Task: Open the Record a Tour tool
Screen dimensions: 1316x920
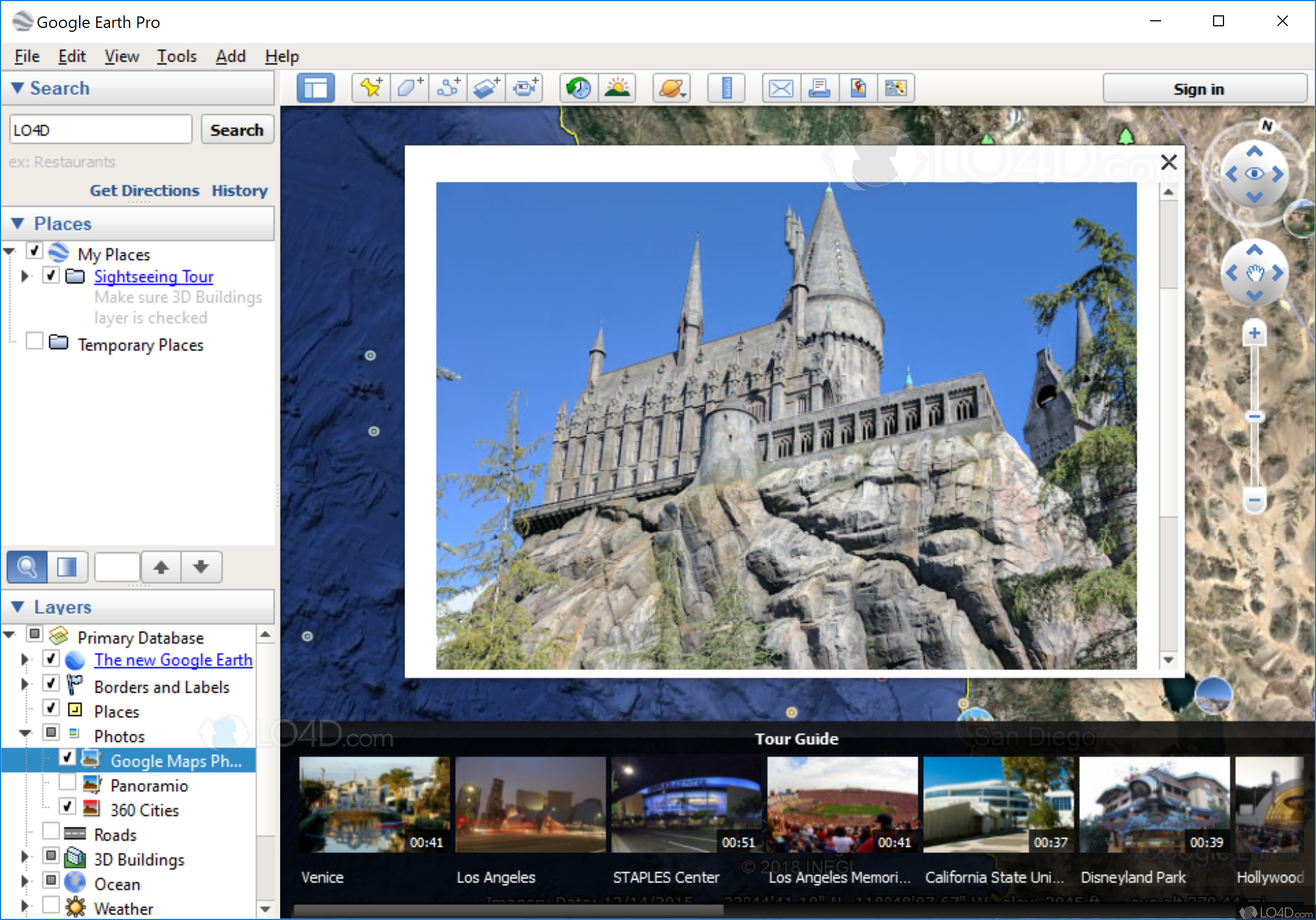Action: click(x=524, y=88)
